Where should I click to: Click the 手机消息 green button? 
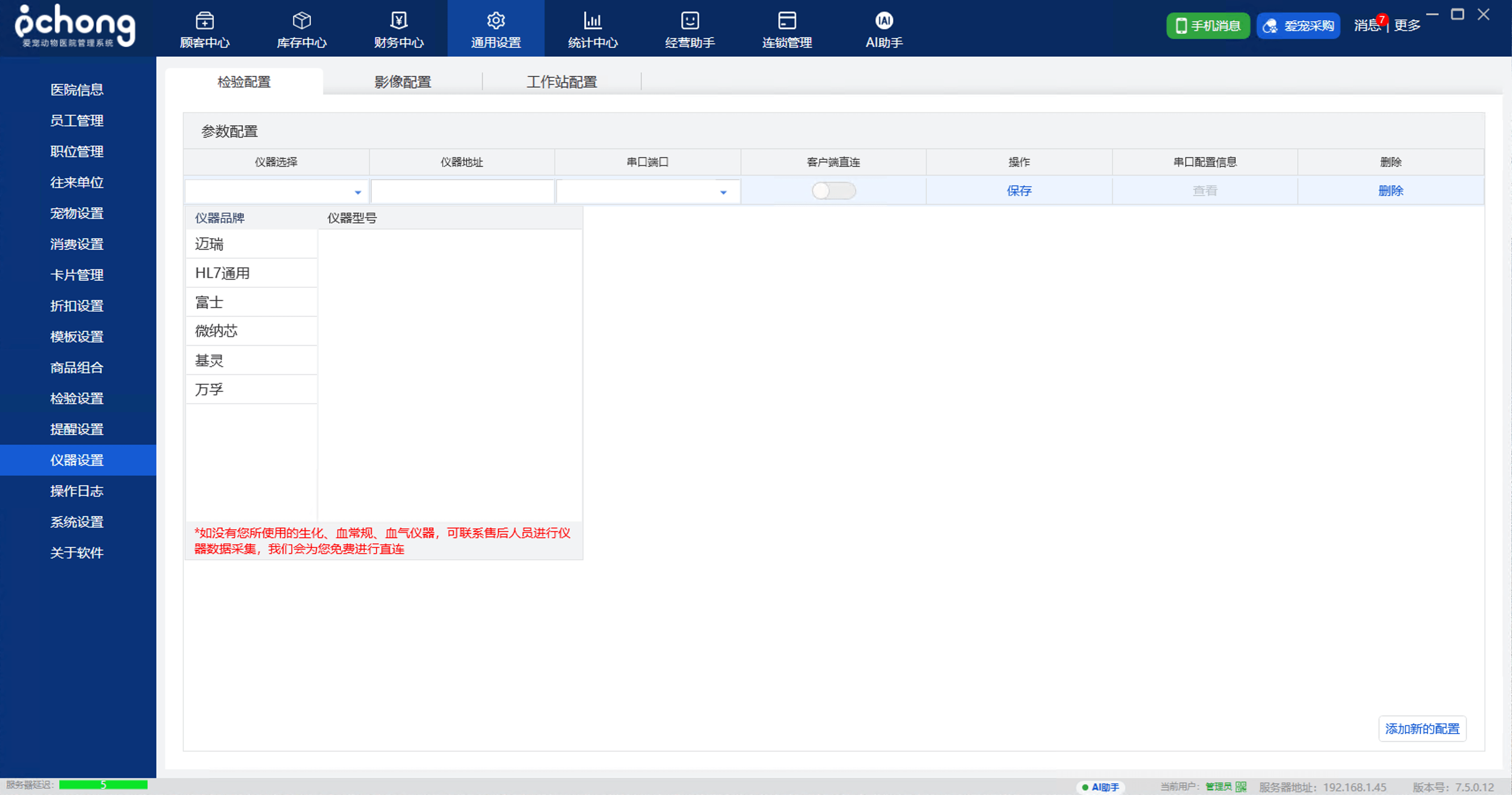1208,26
